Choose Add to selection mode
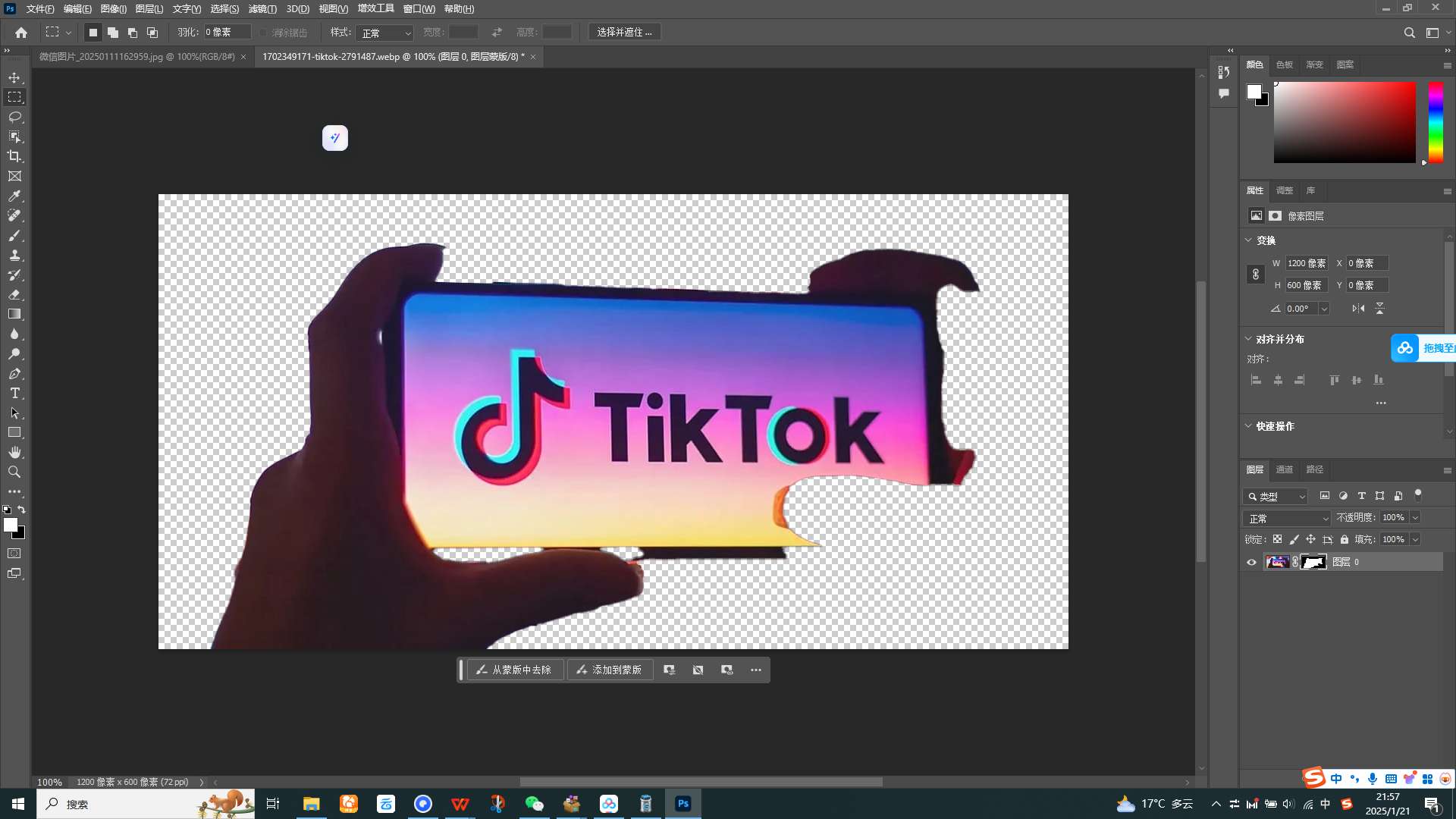Screen dimensions: 1456x819 click(x=112, y=33)
